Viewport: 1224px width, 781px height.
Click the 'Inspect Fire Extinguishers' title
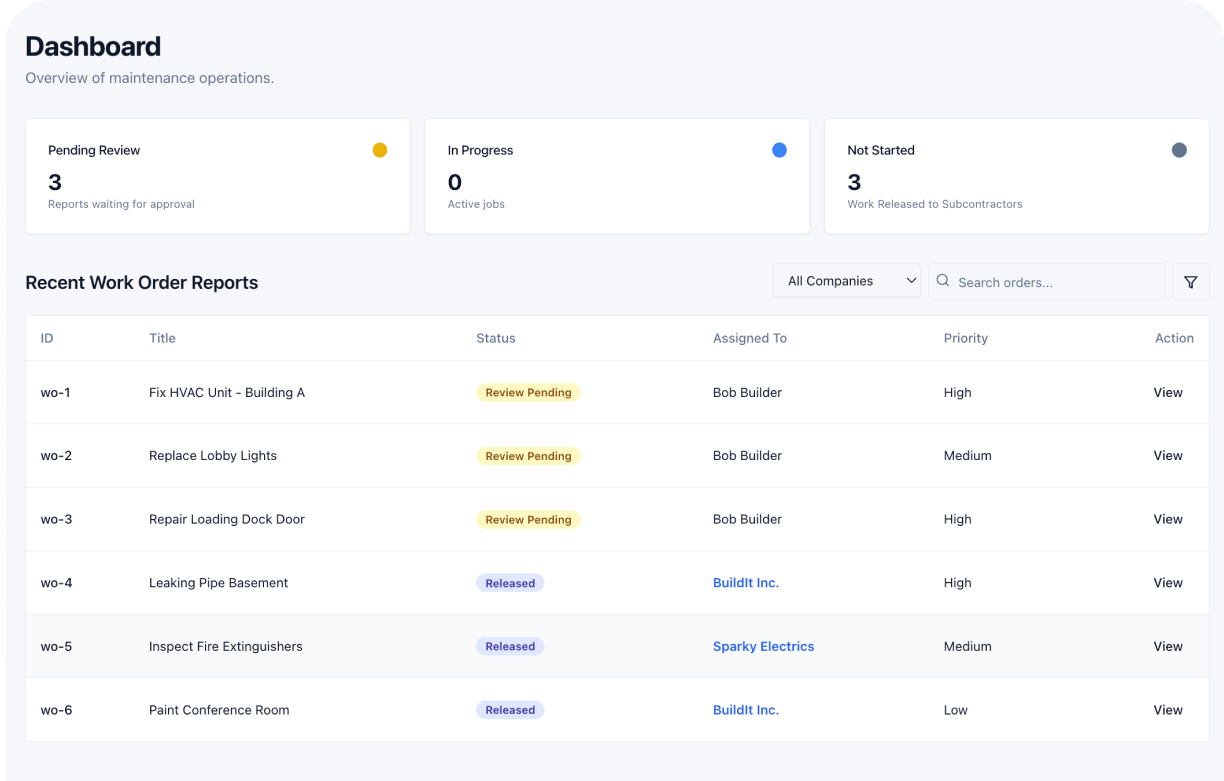pos(226,646)
